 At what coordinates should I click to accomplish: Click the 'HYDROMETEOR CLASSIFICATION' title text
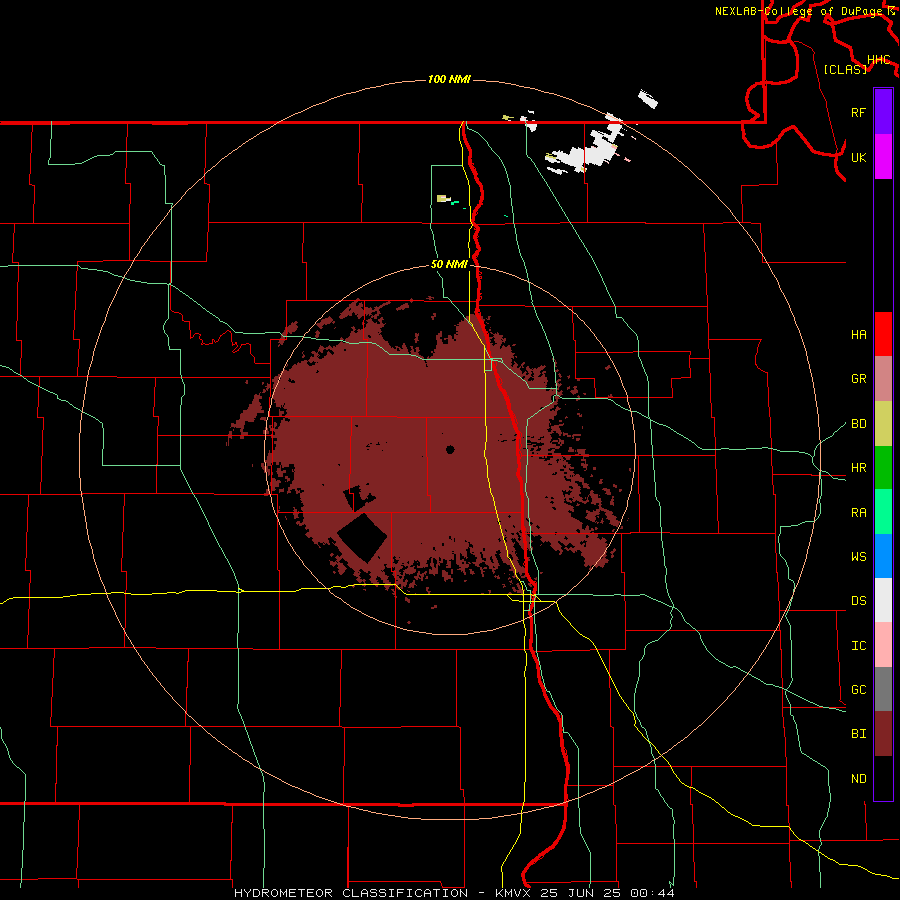pos(351,893)
